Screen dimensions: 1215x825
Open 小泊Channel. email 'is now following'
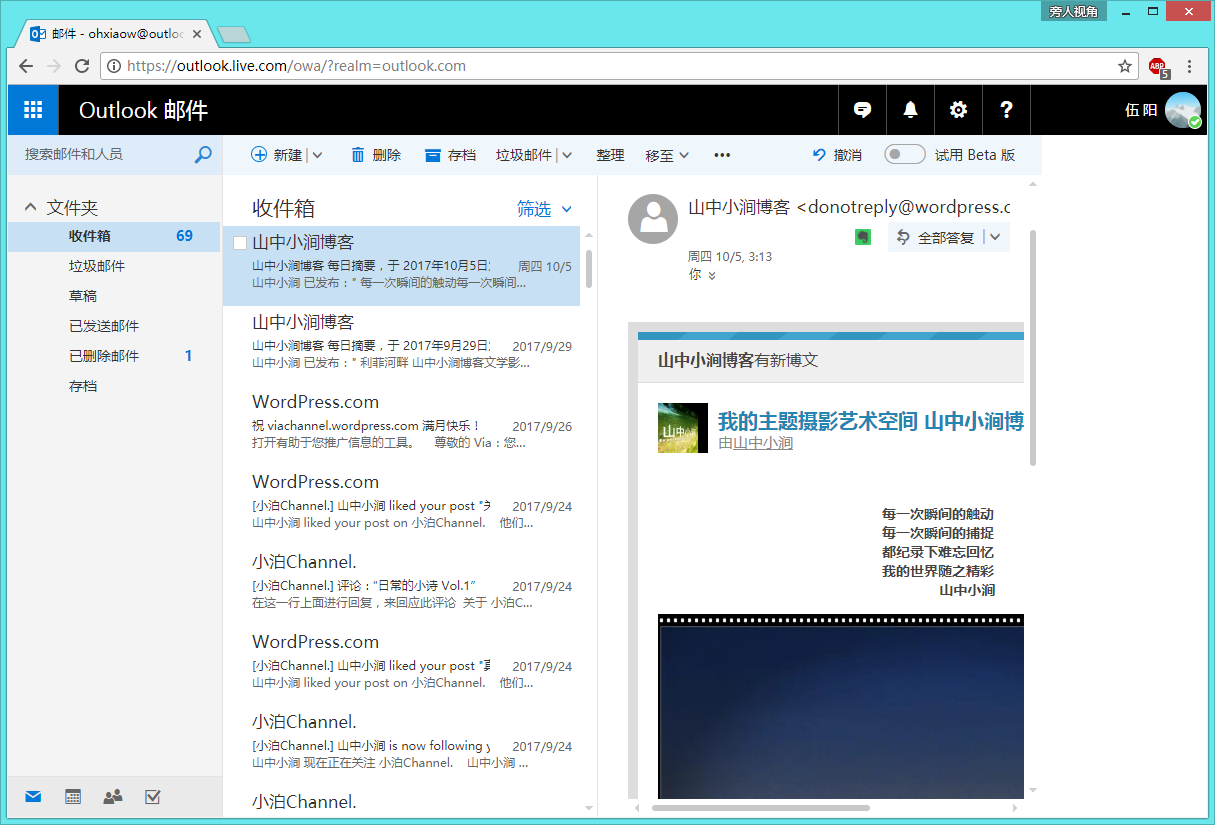401,746
